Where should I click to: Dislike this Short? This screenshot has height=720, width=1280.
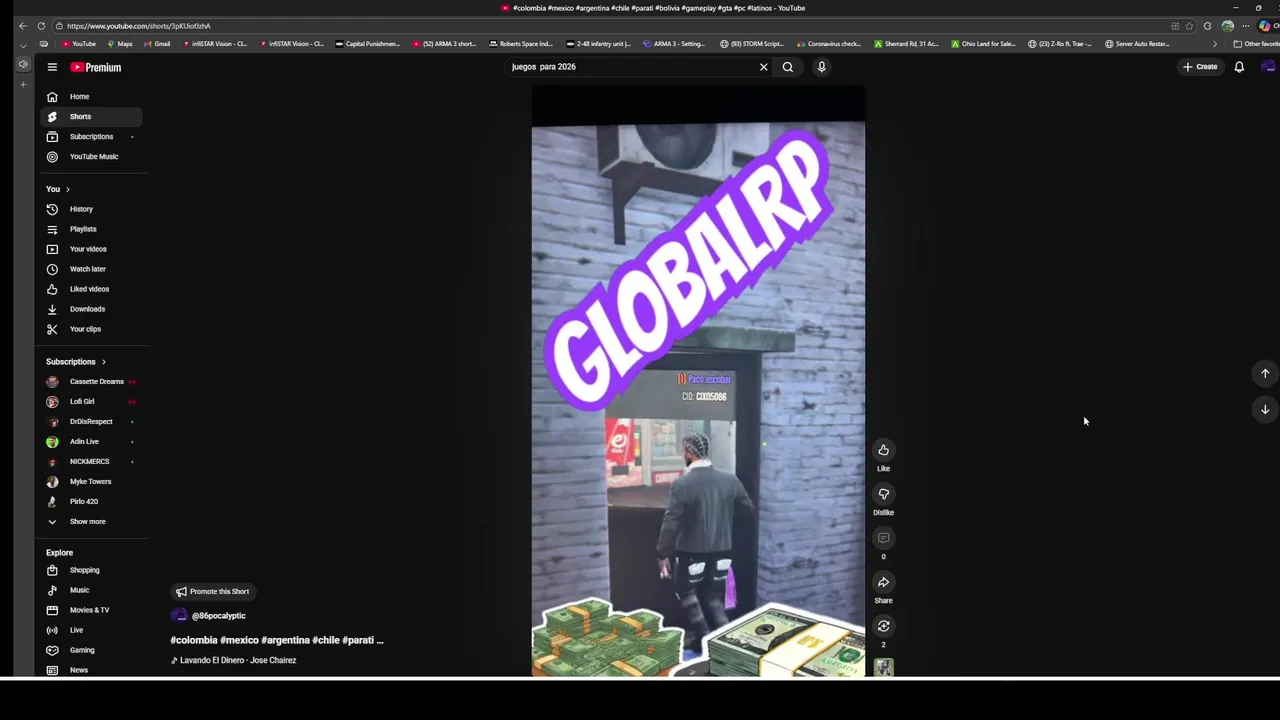(x=883, y=494)
